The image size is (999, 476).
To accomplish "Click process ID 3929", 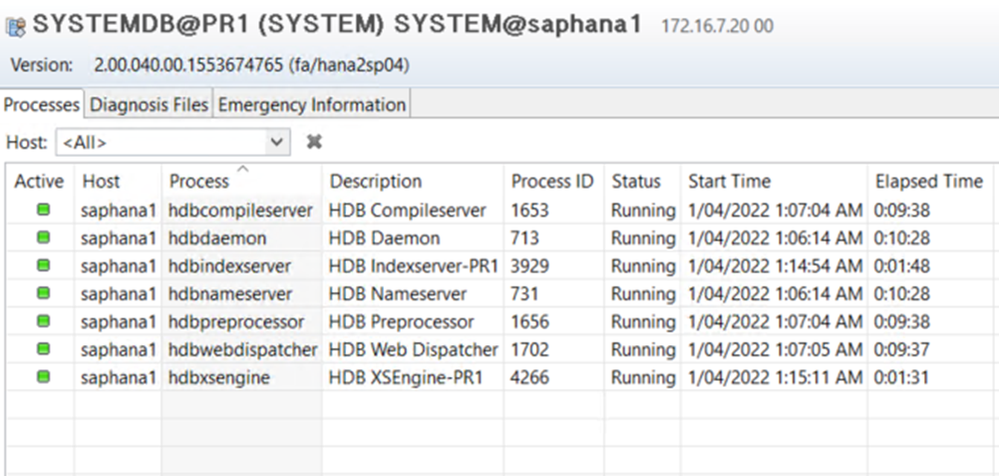I will click(529, 266).
